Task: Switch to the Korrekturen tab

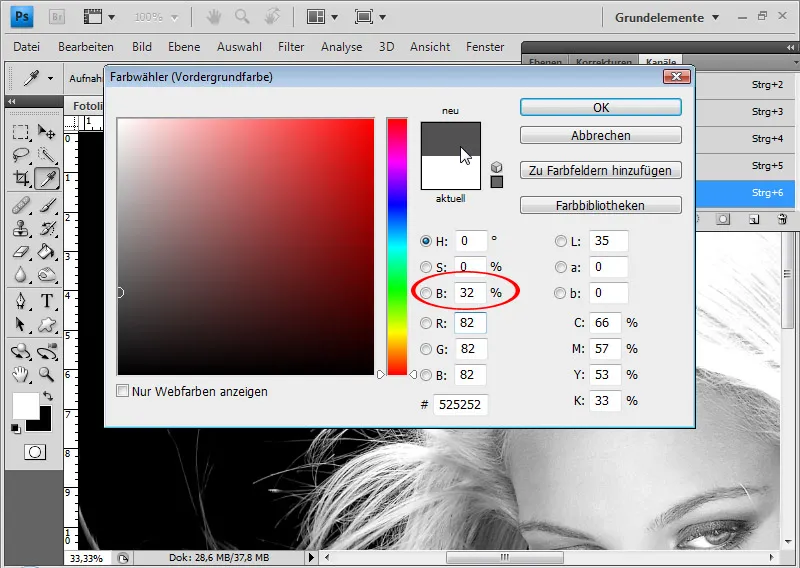Action: 604,62
